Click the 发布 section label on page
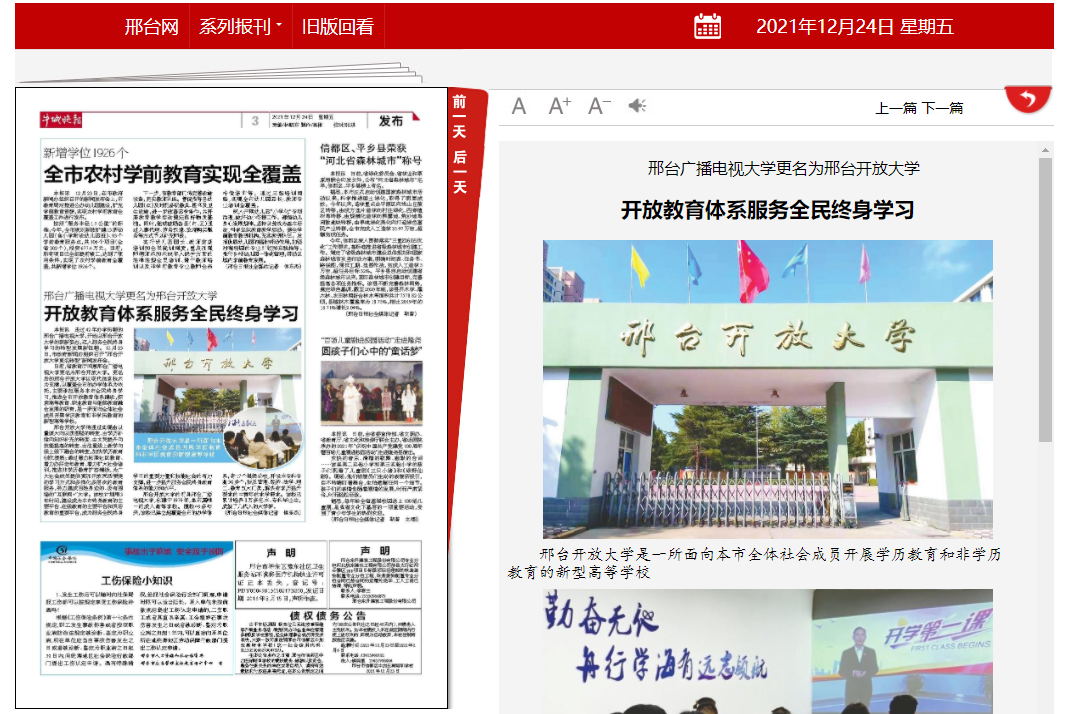Screen dimensions: 1072x714 pos(391,121)
